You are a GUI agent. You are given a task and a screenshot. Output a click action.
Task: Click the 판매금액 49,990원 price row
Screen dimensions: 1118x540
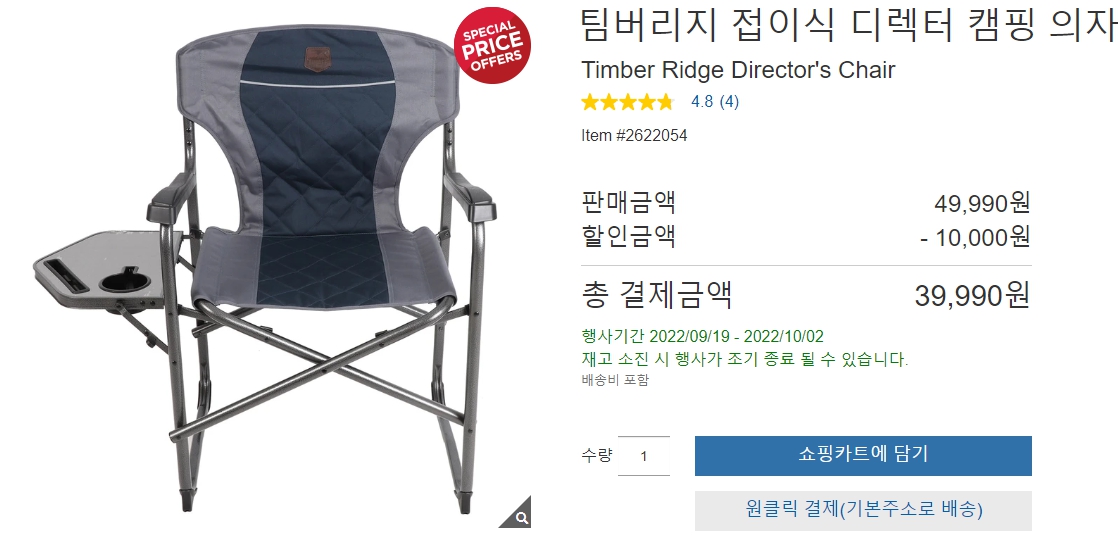point(806,203)
